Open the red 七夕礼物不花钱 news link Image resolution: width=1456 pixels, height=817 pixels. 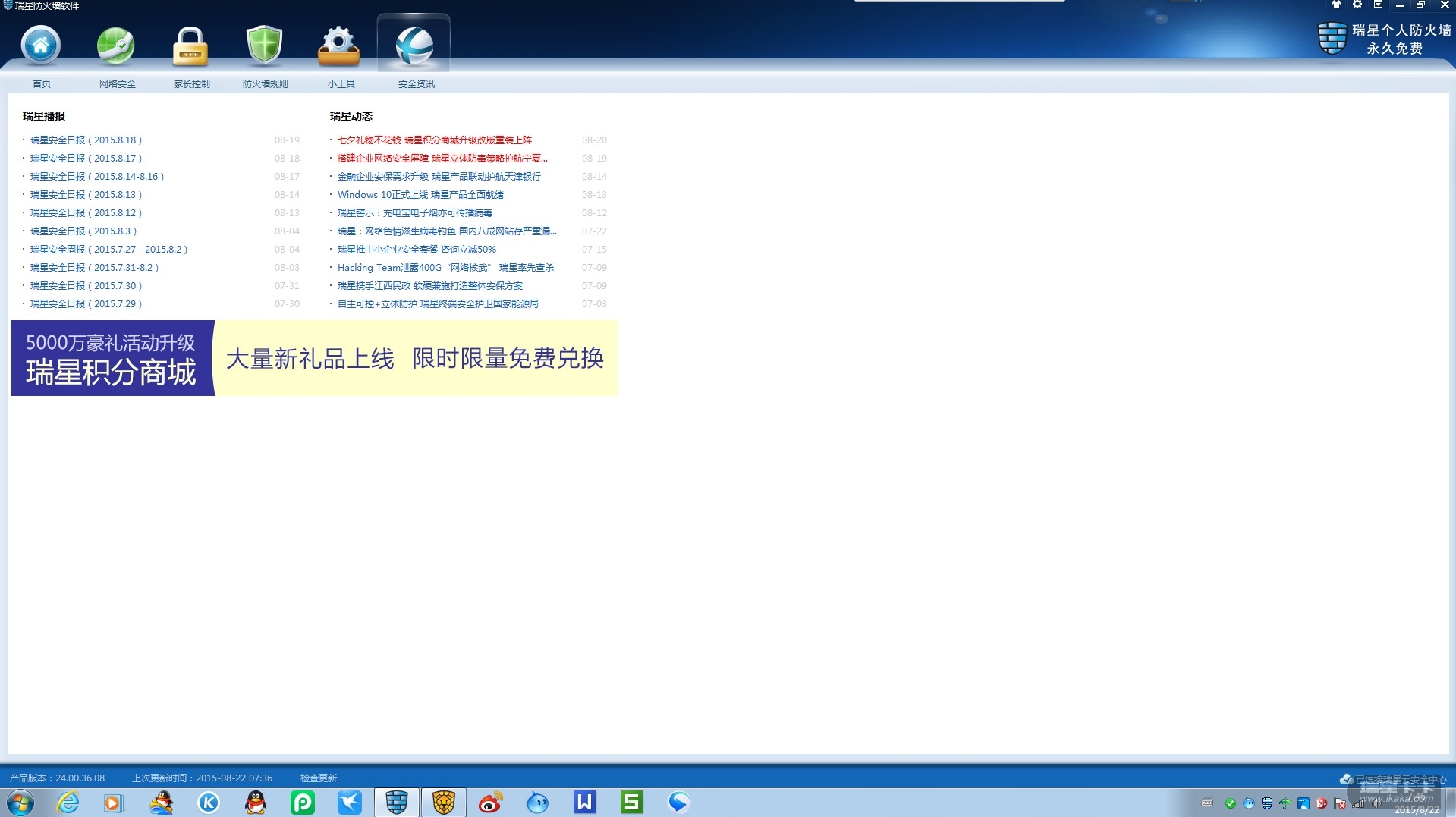pyautogui.click(x=435, y=140)
